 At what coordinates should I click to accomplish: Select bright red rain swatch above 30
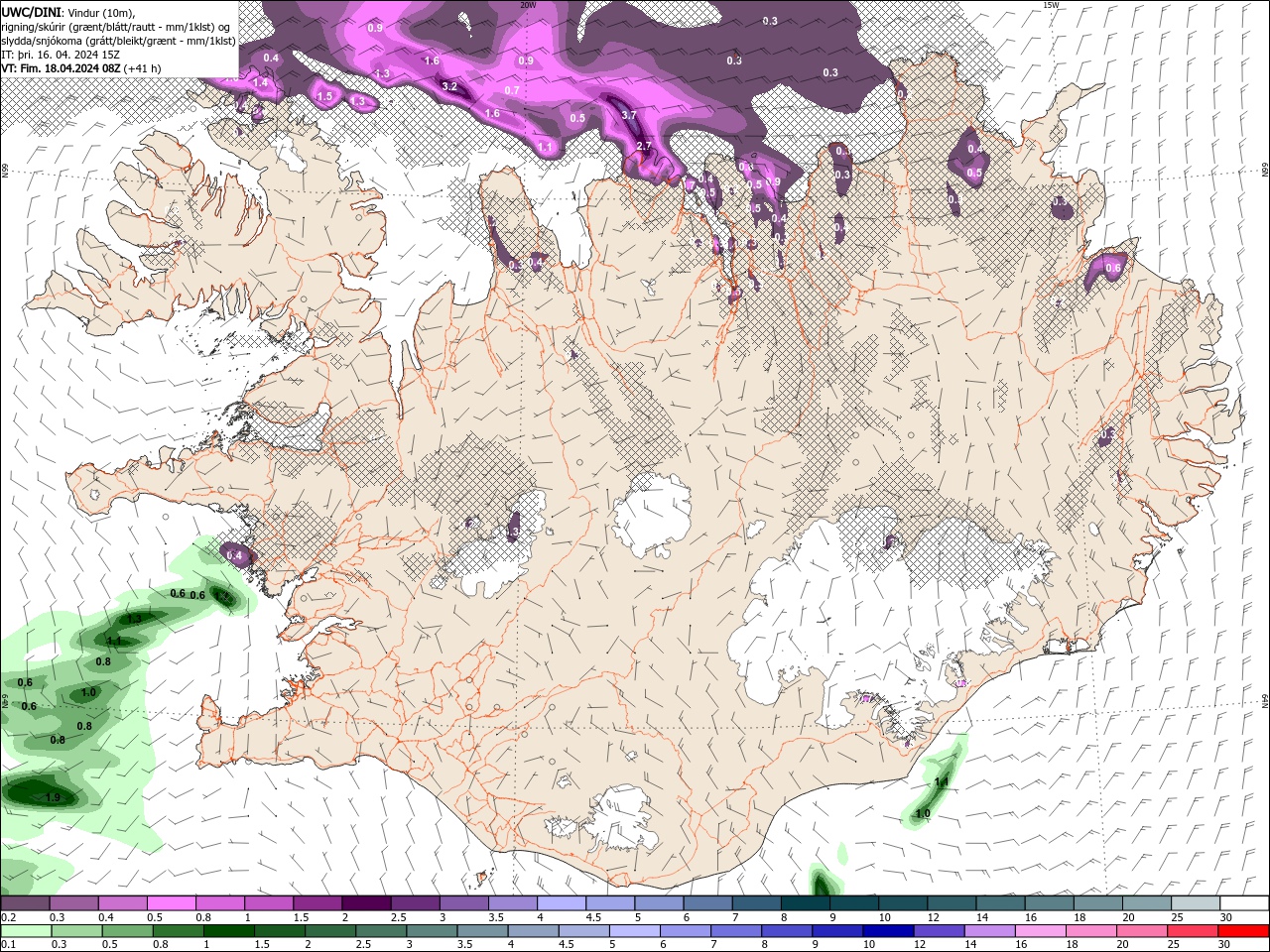1242,931
